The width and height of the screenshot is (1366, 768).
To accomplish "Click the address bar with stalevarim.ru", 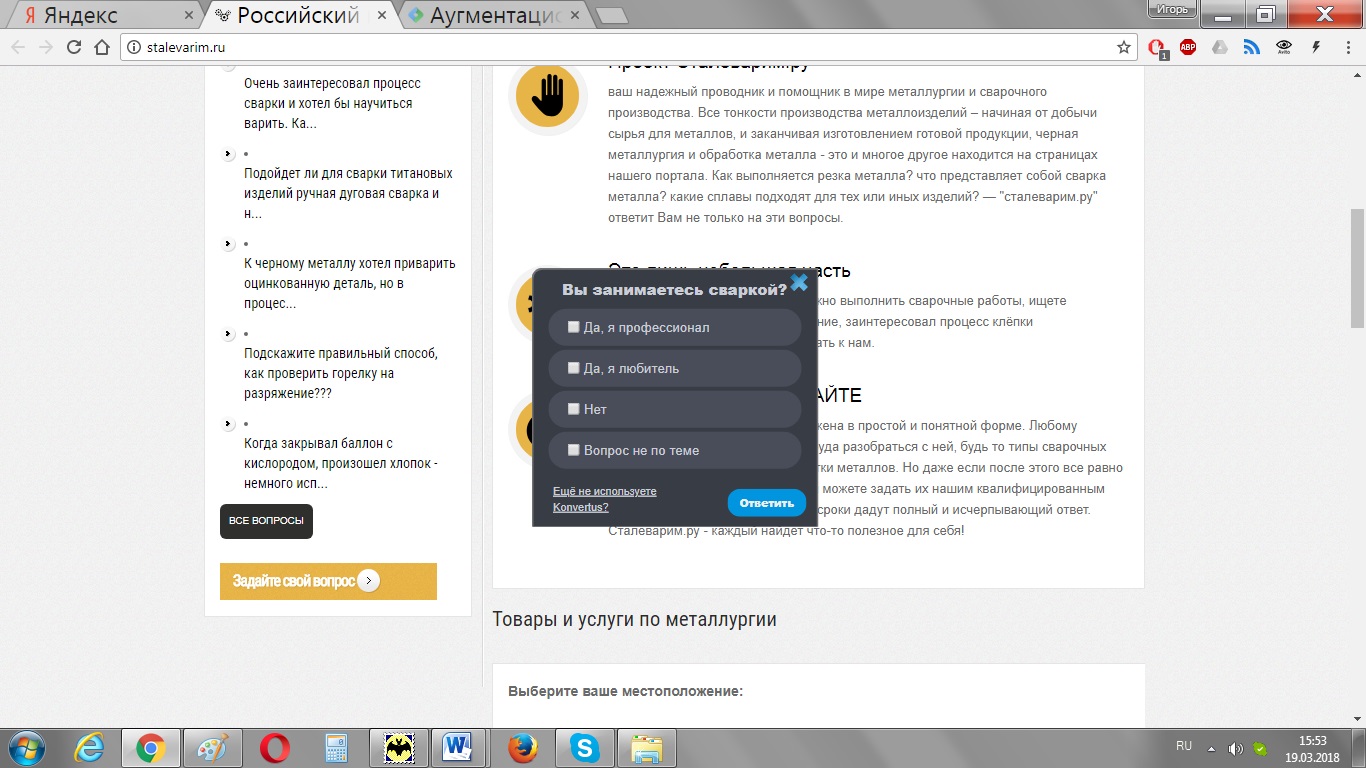I will [x=630, y=47].
